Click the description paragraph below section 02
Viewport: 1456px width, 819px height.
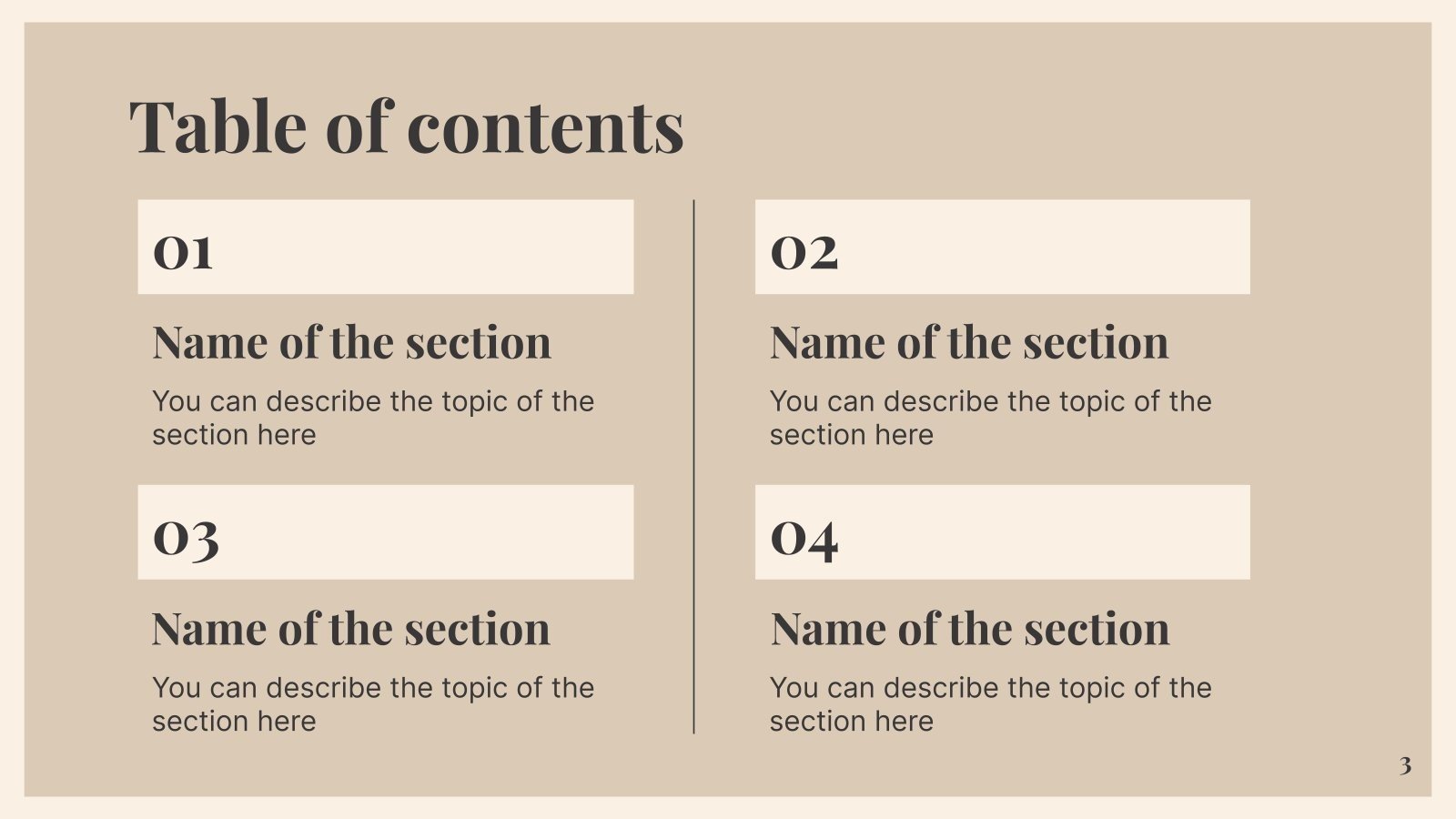(990, 418)
